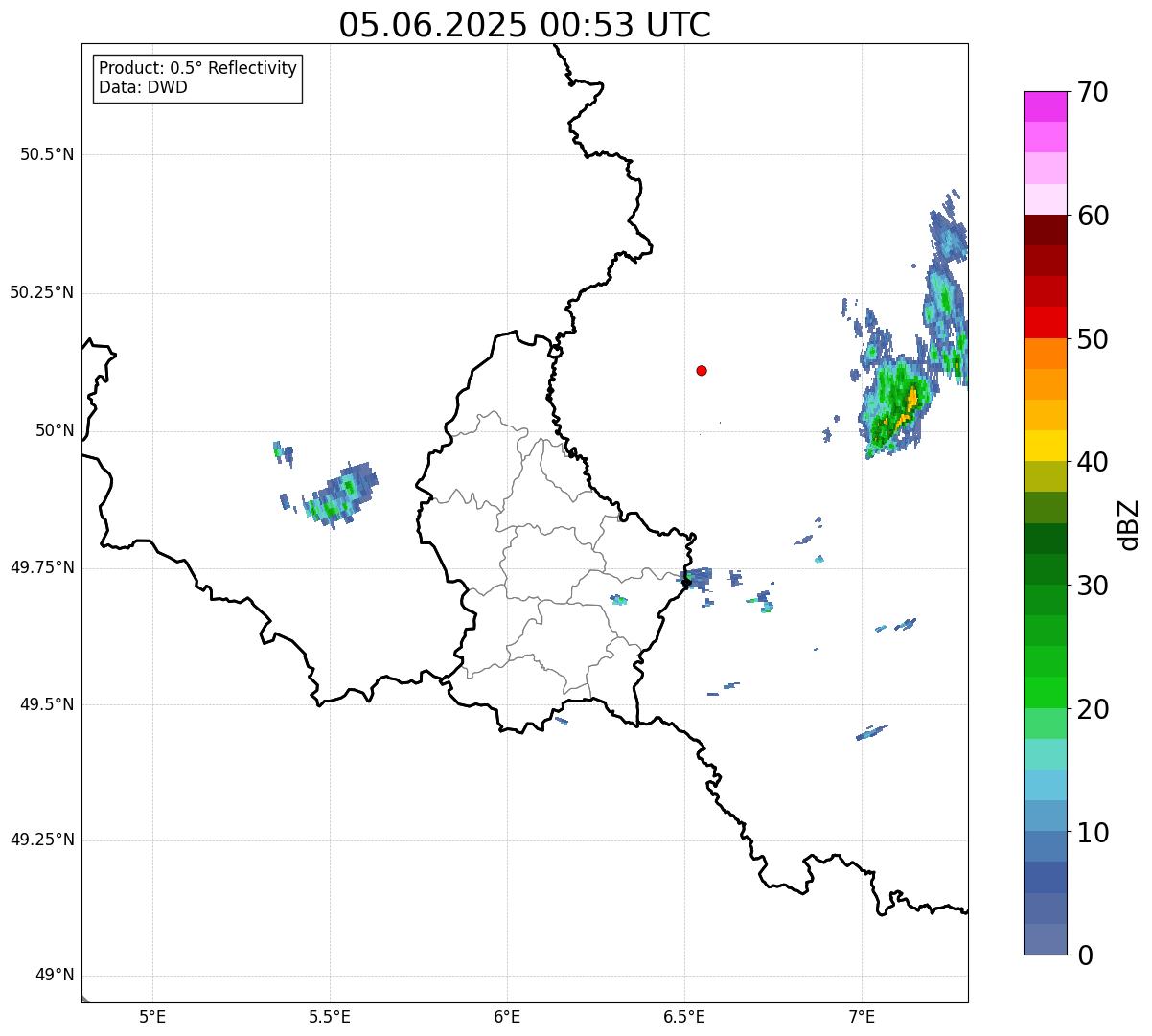The height and width of the screenshot is (1036, 1152).
Task: Click the 50.25°N latitude label
Action: click(42, 292)
